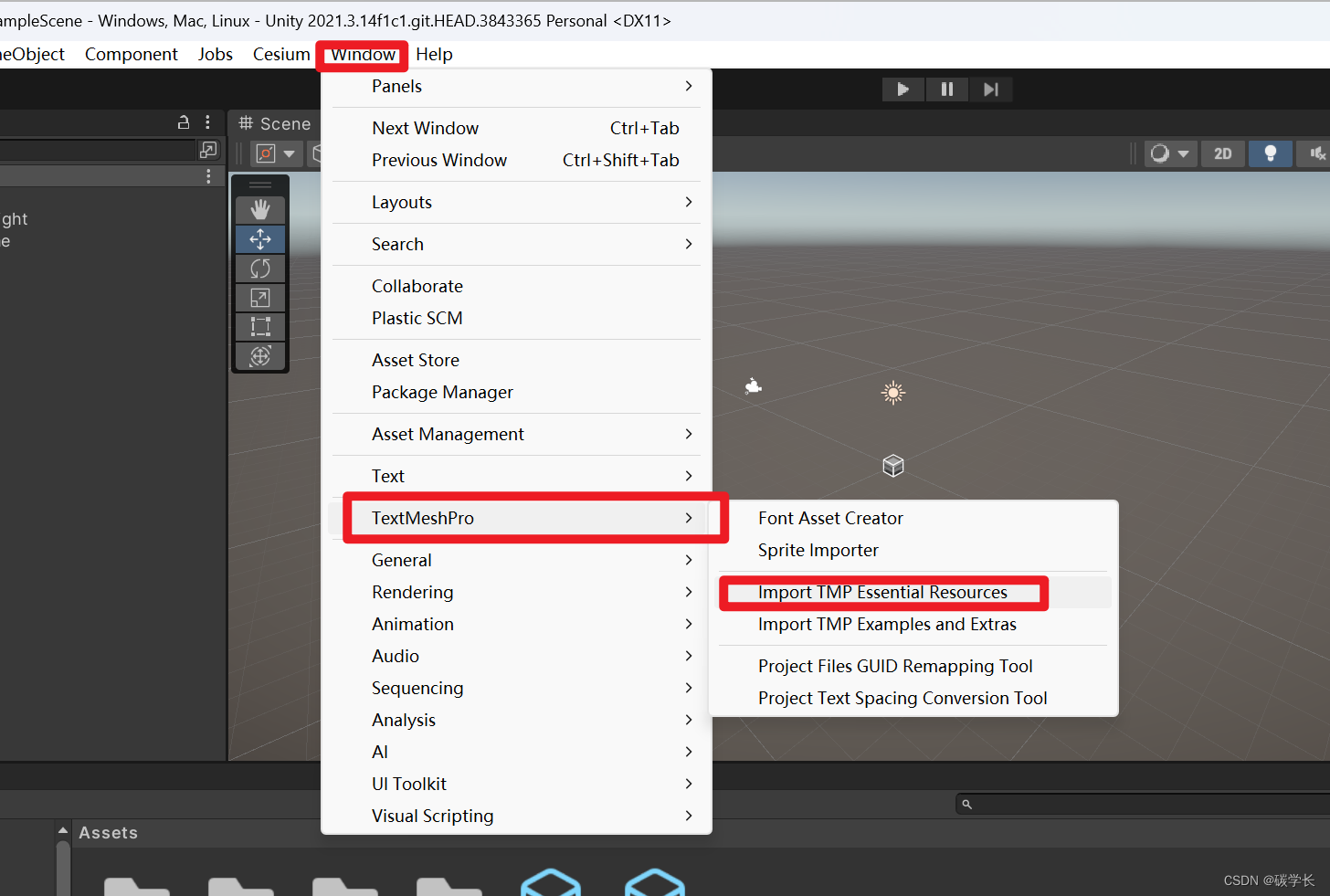Open hierarchy search scene picker icon
Image resolution: width=1330 pixels, height=896 pixels.
pos(208,150)
